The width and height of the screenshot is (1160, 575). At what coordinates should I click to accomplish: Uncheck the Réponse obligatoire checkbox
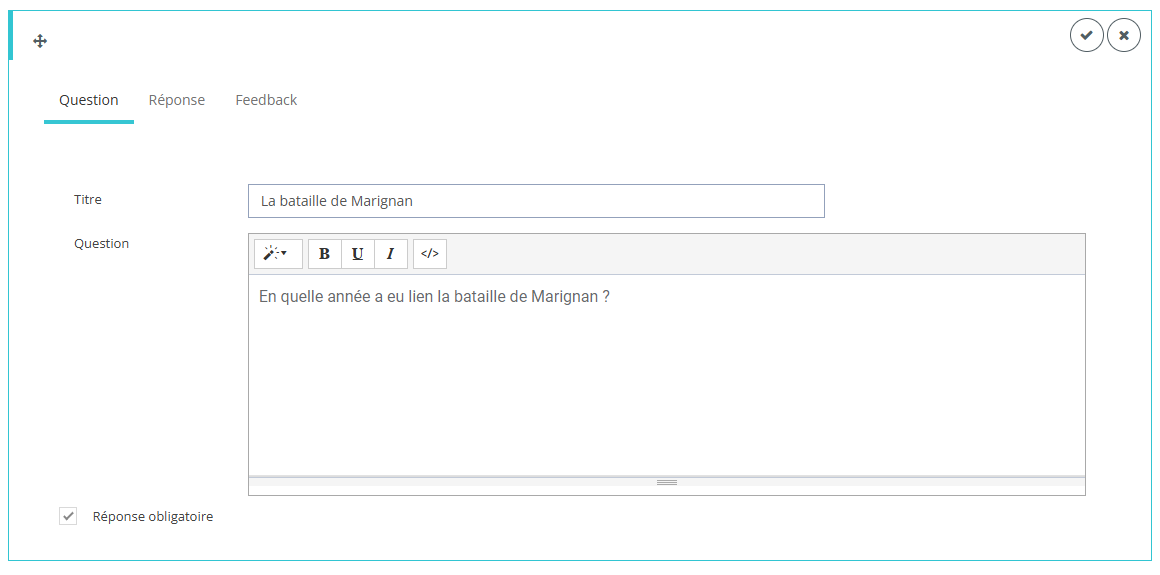pos(68,517)
